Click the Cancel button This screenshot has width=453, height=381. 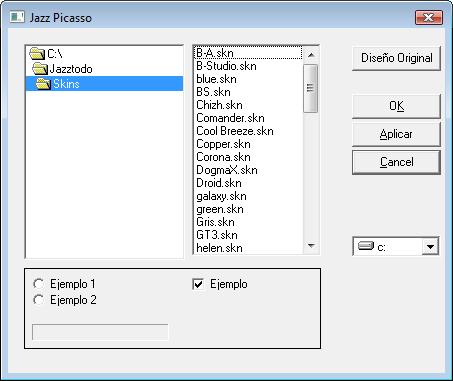coord(396,162)
